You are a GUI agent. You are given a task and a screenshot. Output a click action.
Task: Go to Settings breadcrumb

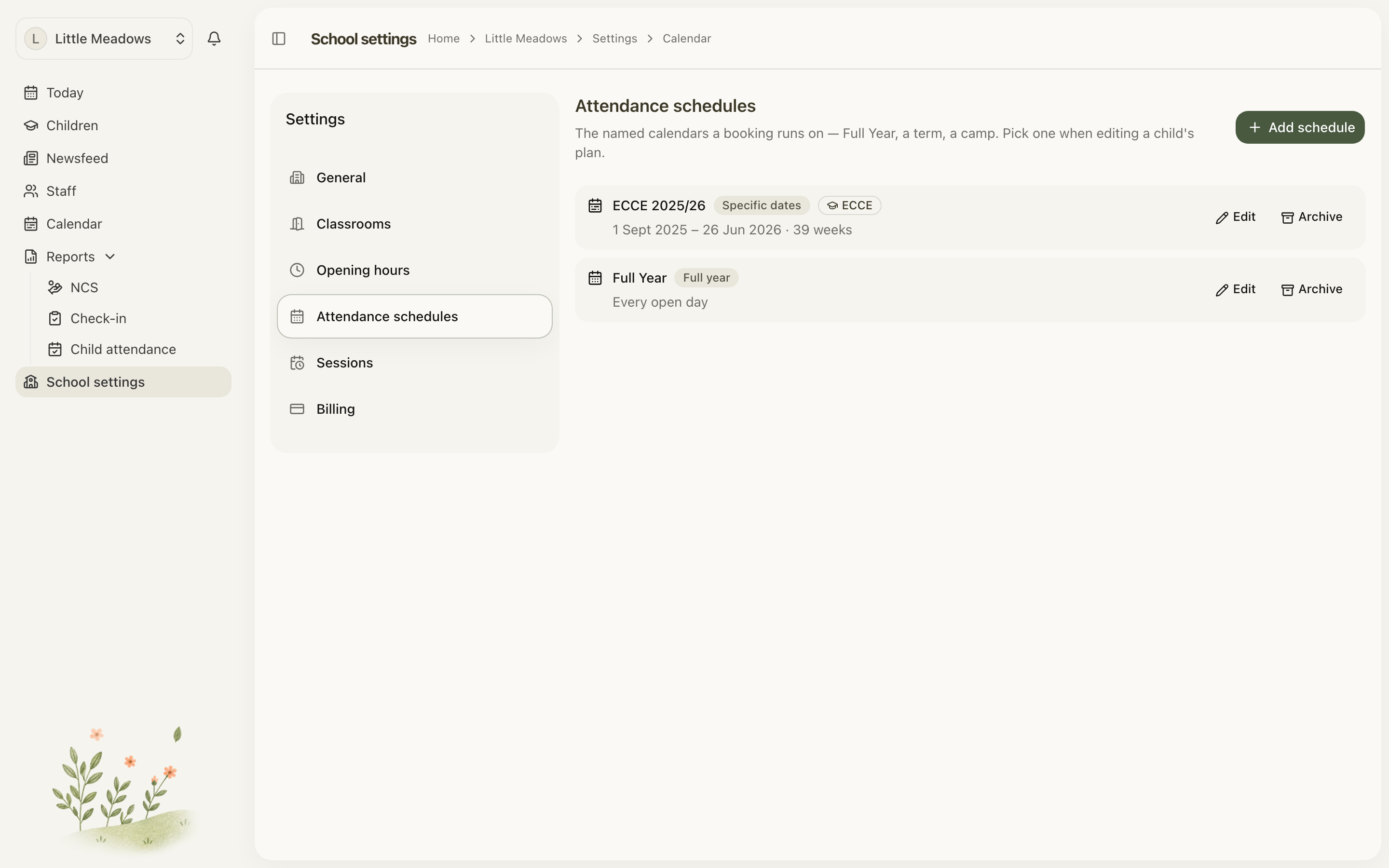pos(614,39)
